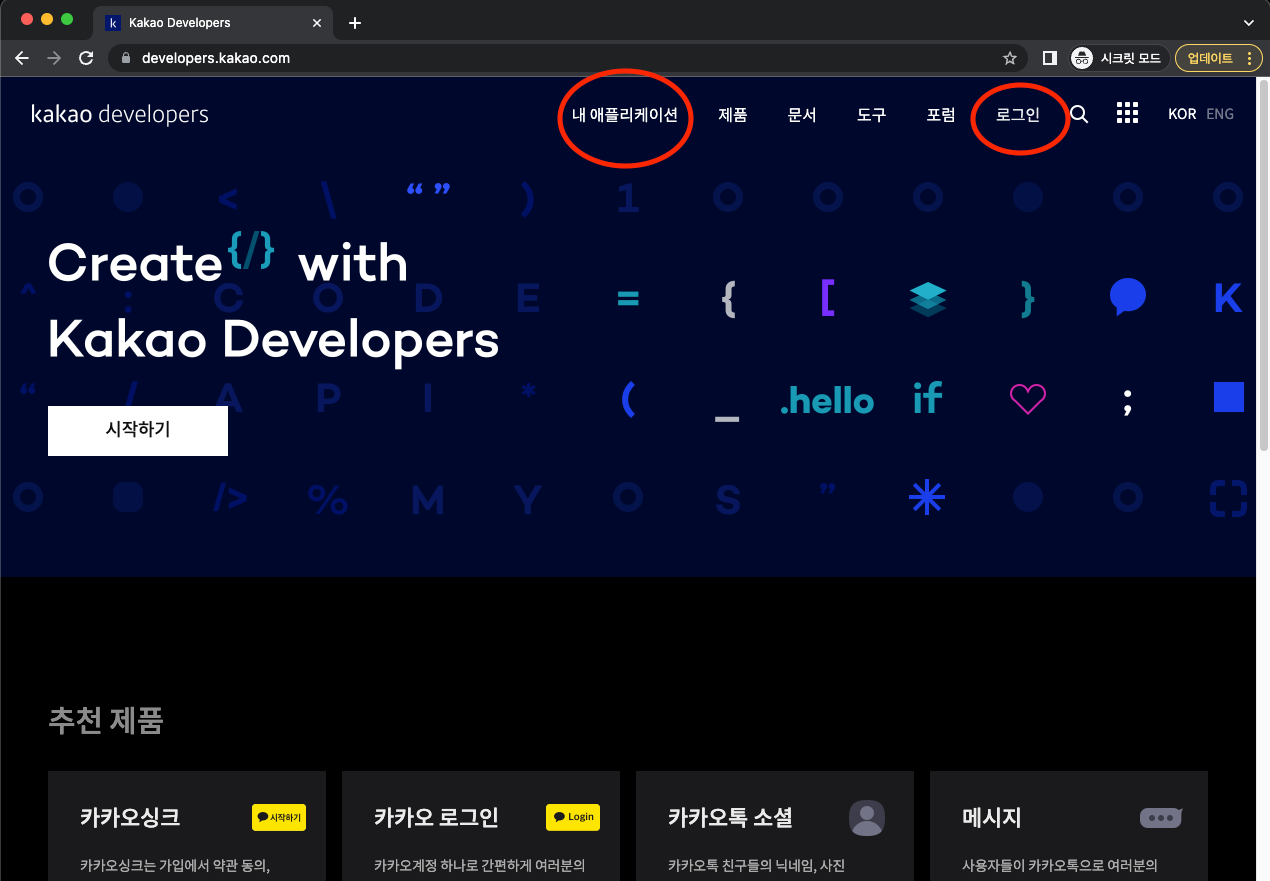Viewport: 1270px width, 881px height.
Task: Bookmark this page with the star icon
Action: pyautogui.click(x=1010, y=58)
